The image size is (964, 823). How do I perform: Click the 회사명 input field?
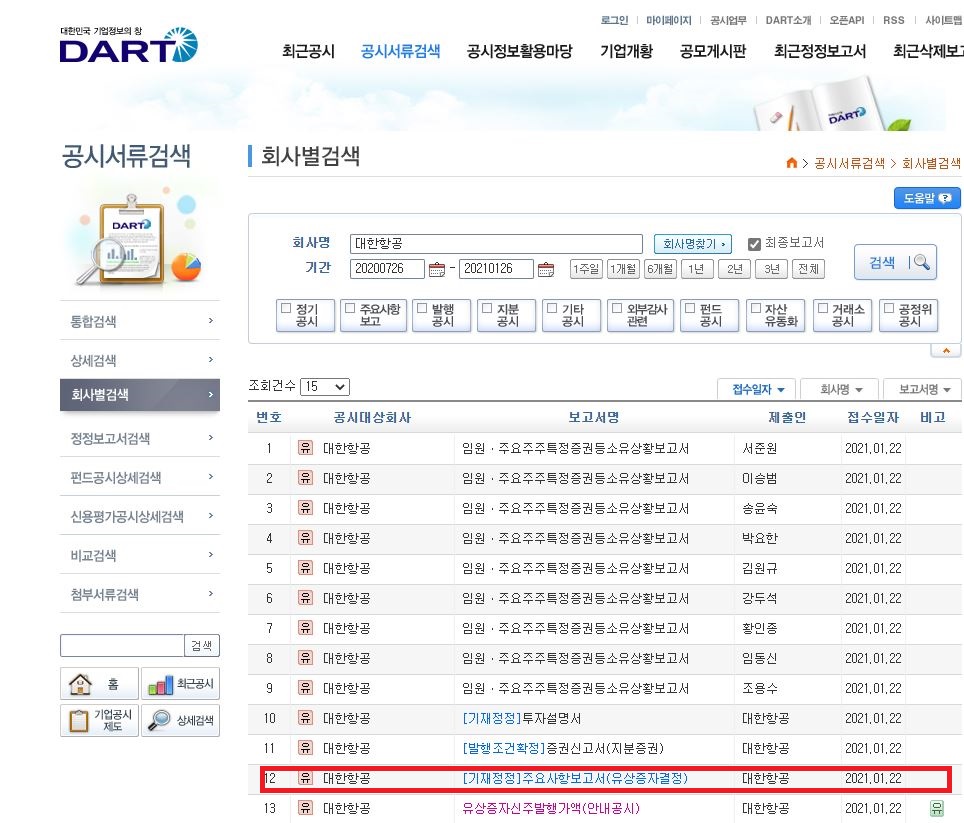(496, 244)
